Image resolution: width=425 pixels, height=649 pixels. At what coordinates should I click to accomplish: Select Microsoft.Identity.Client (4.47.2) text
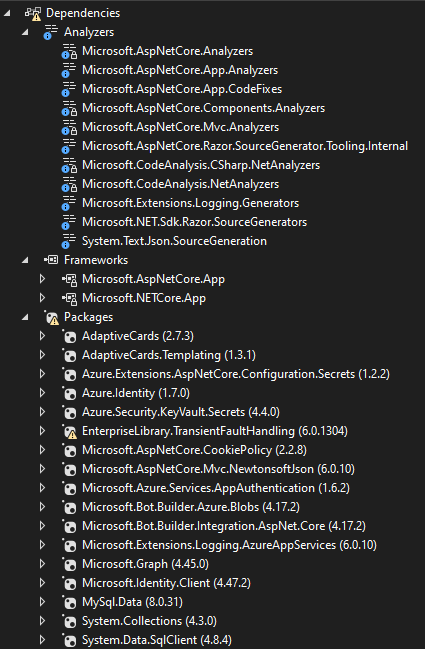[x=166, y=584]
